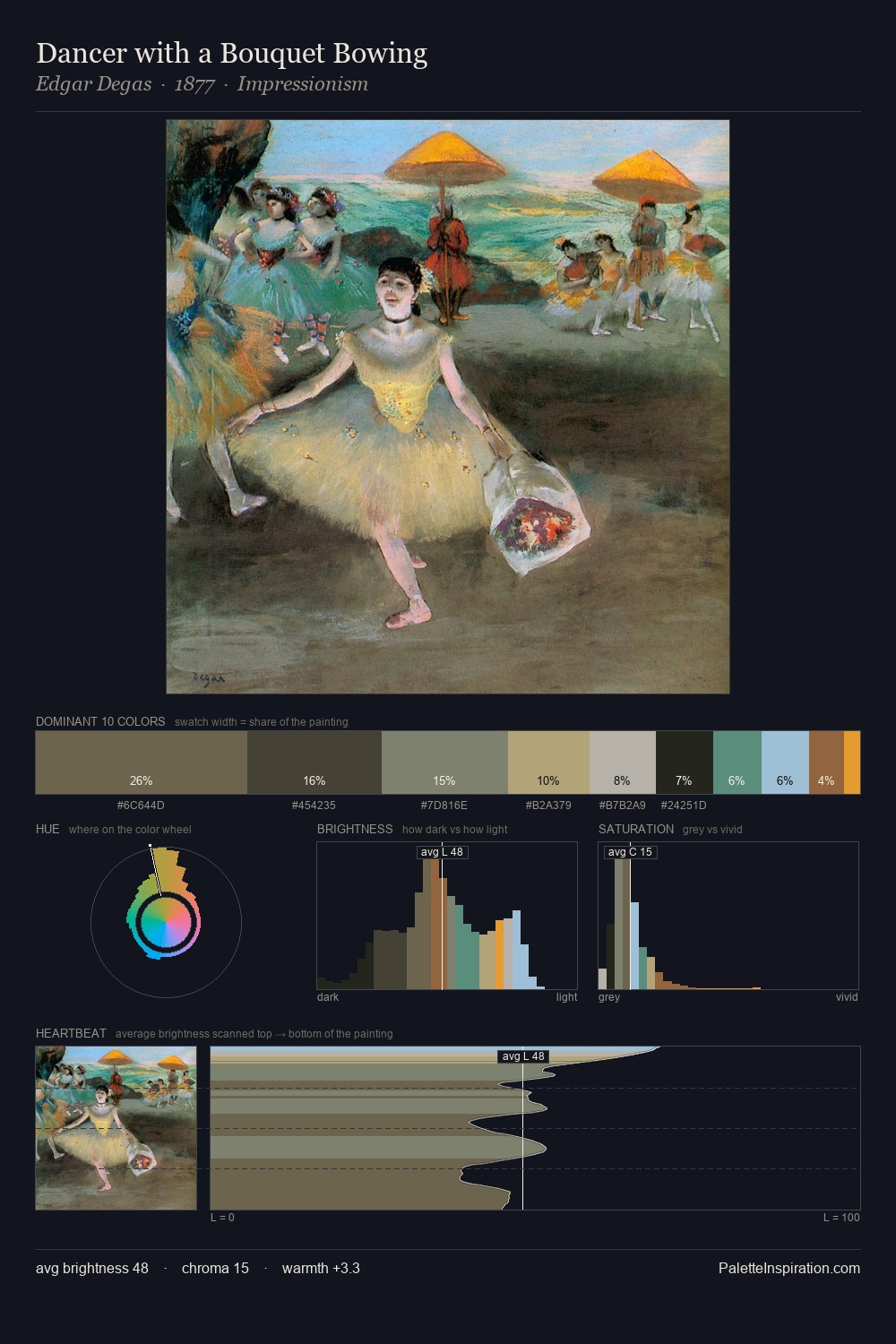Viewport: 896px width, 1344px height.
Task: Click the 'L = 100' axis label
Action: 841,1218
